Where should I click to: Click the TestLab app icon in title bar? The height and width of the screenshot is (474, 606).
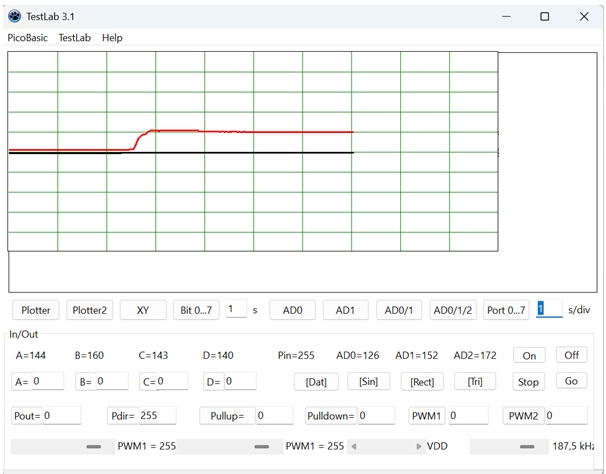pyautogui.click(x=14, y=16)
